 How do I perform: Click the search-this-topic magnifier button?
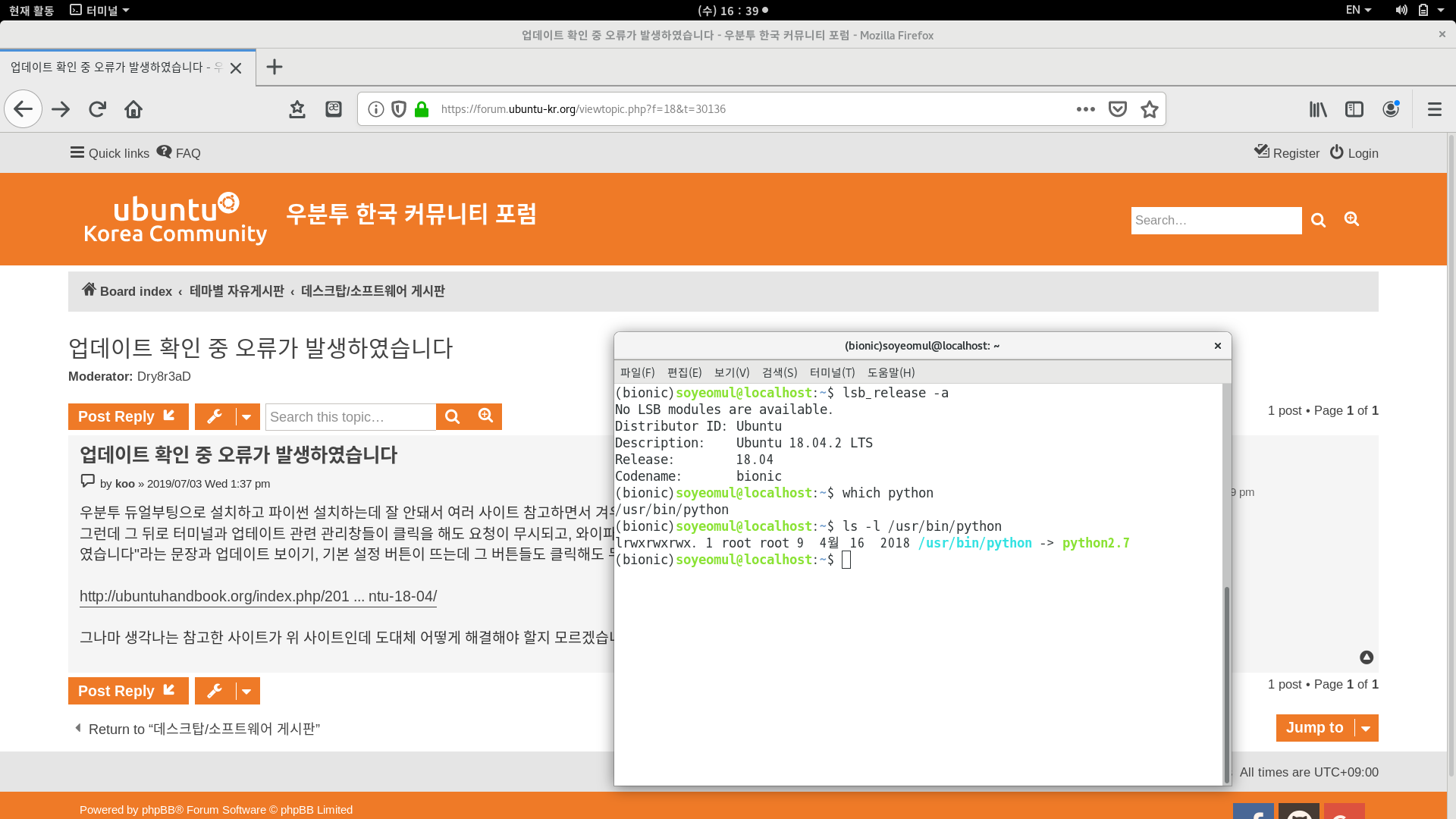453,417
